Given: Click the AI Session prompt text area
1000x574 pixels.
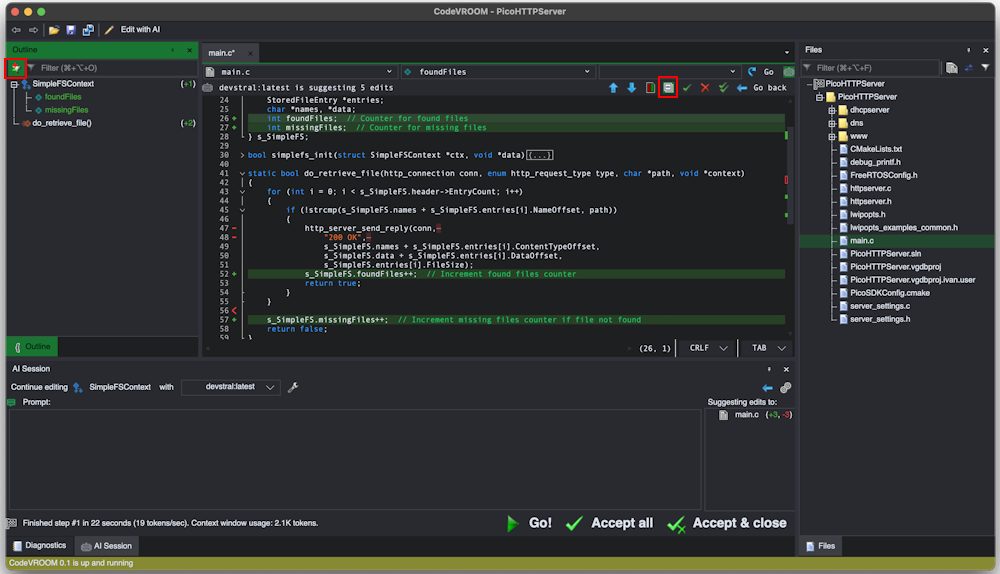Looking at the screenshot, I should click(x=355, y=459).
